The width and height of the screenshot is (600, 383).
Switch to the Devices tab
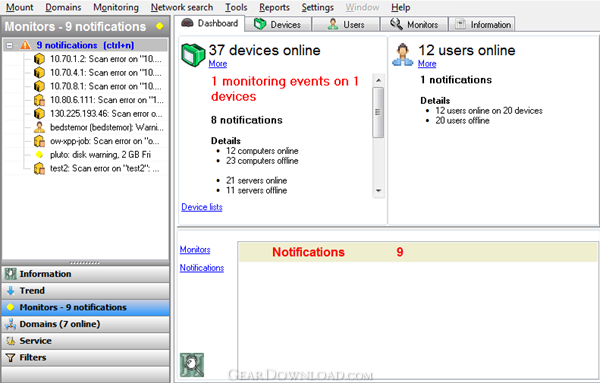(x=278, y=24)
